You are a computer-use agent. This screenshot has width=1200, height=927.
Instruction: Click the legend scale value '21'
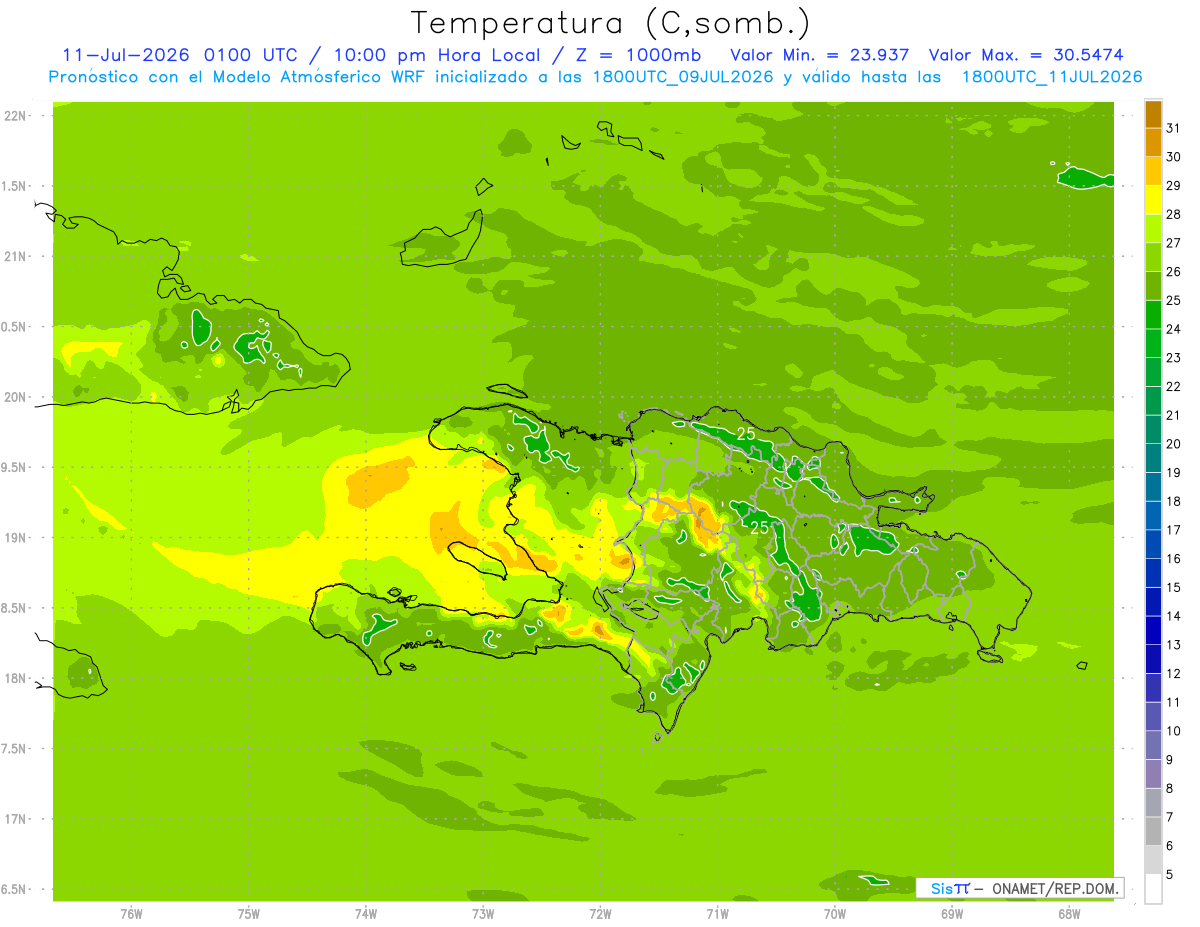[1174, 415]
